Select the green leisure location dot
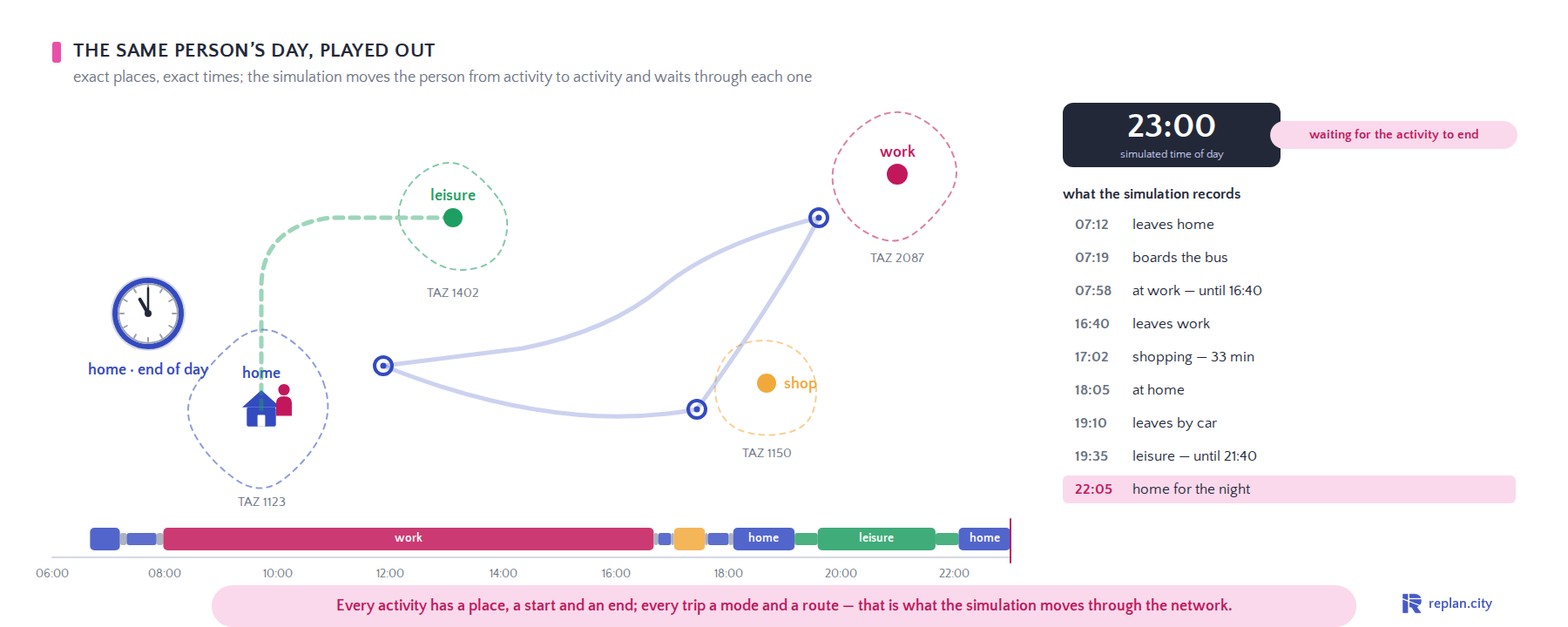This screenshot has width=1568, height=627. 453,218
